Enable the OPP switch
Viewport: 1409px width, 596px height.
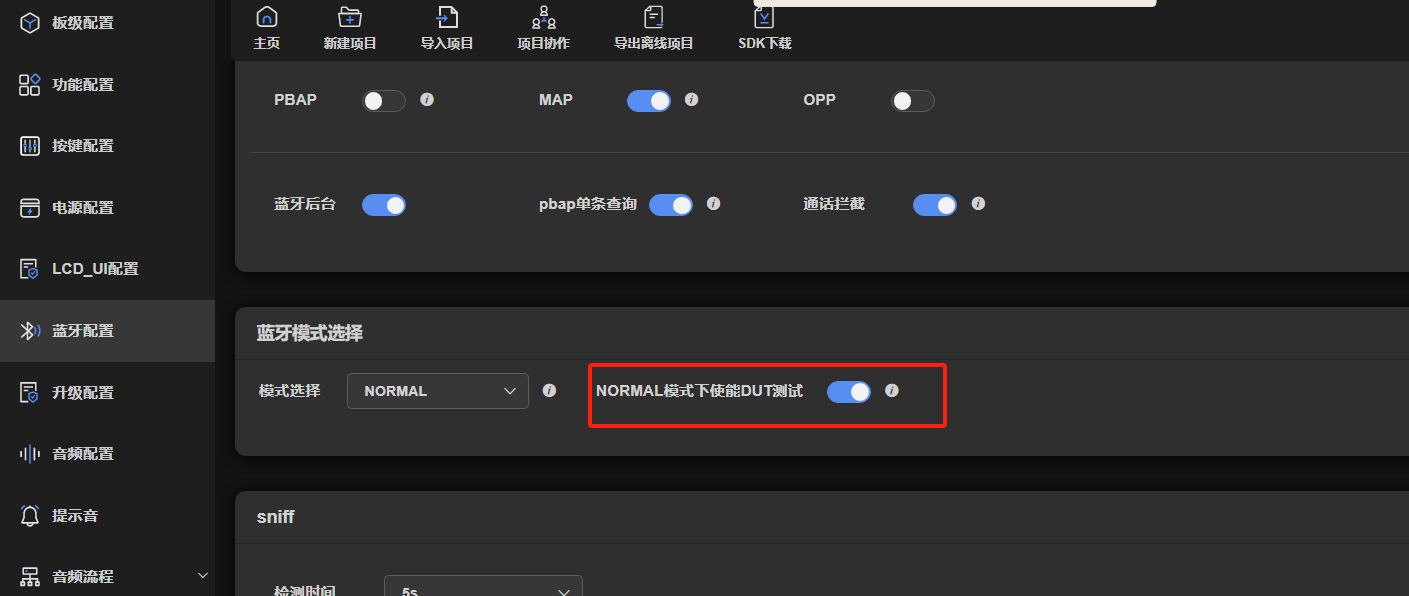(x=912, y=101)
